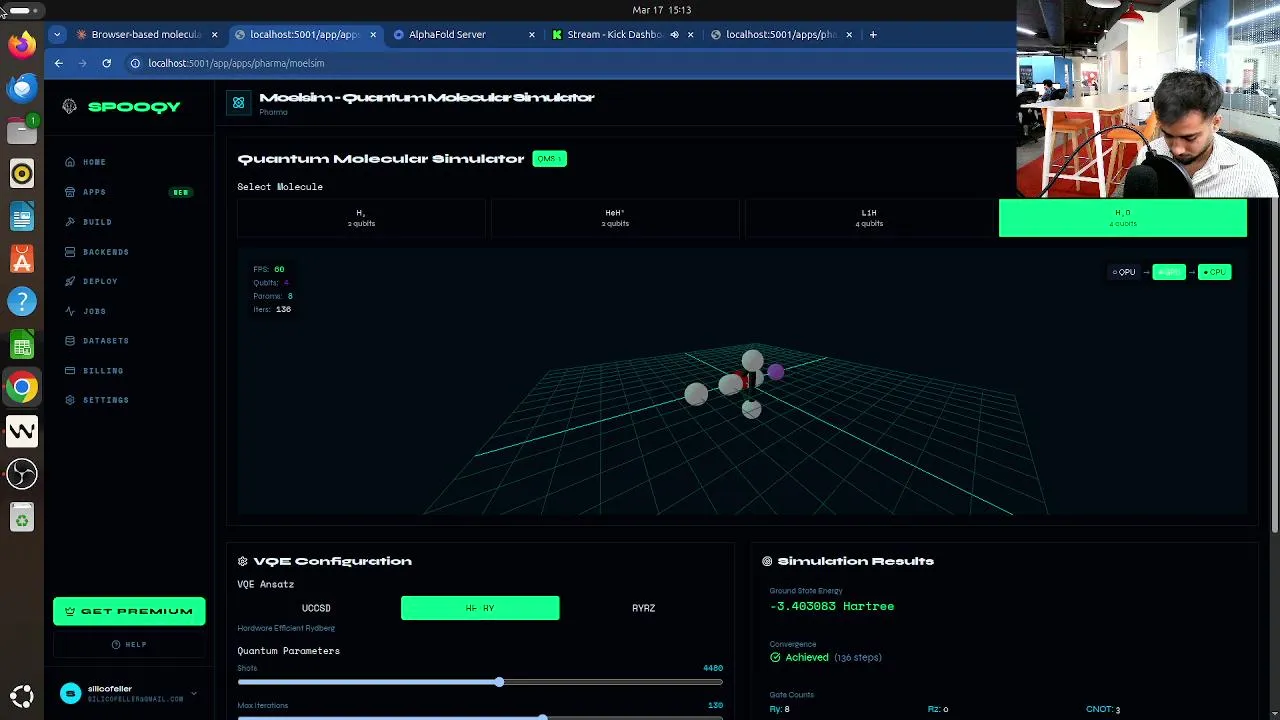Switch to Google Chrome in the dock
1280x720 pixels.
22,387
